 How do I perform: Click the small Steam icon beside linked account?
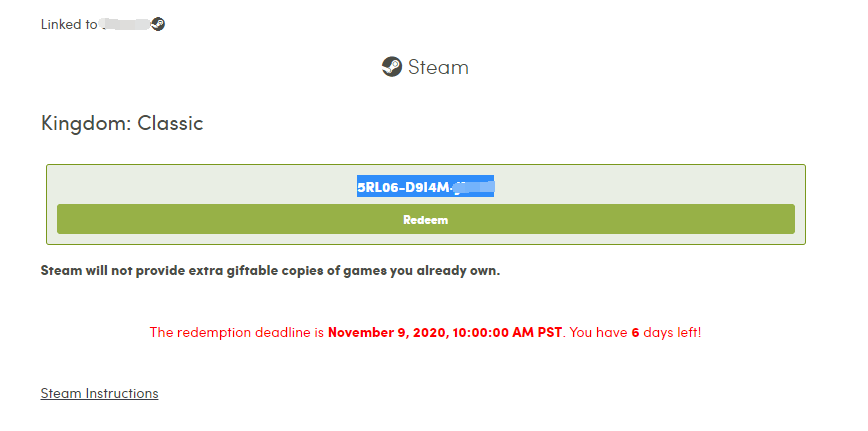(x=158, y=24)
